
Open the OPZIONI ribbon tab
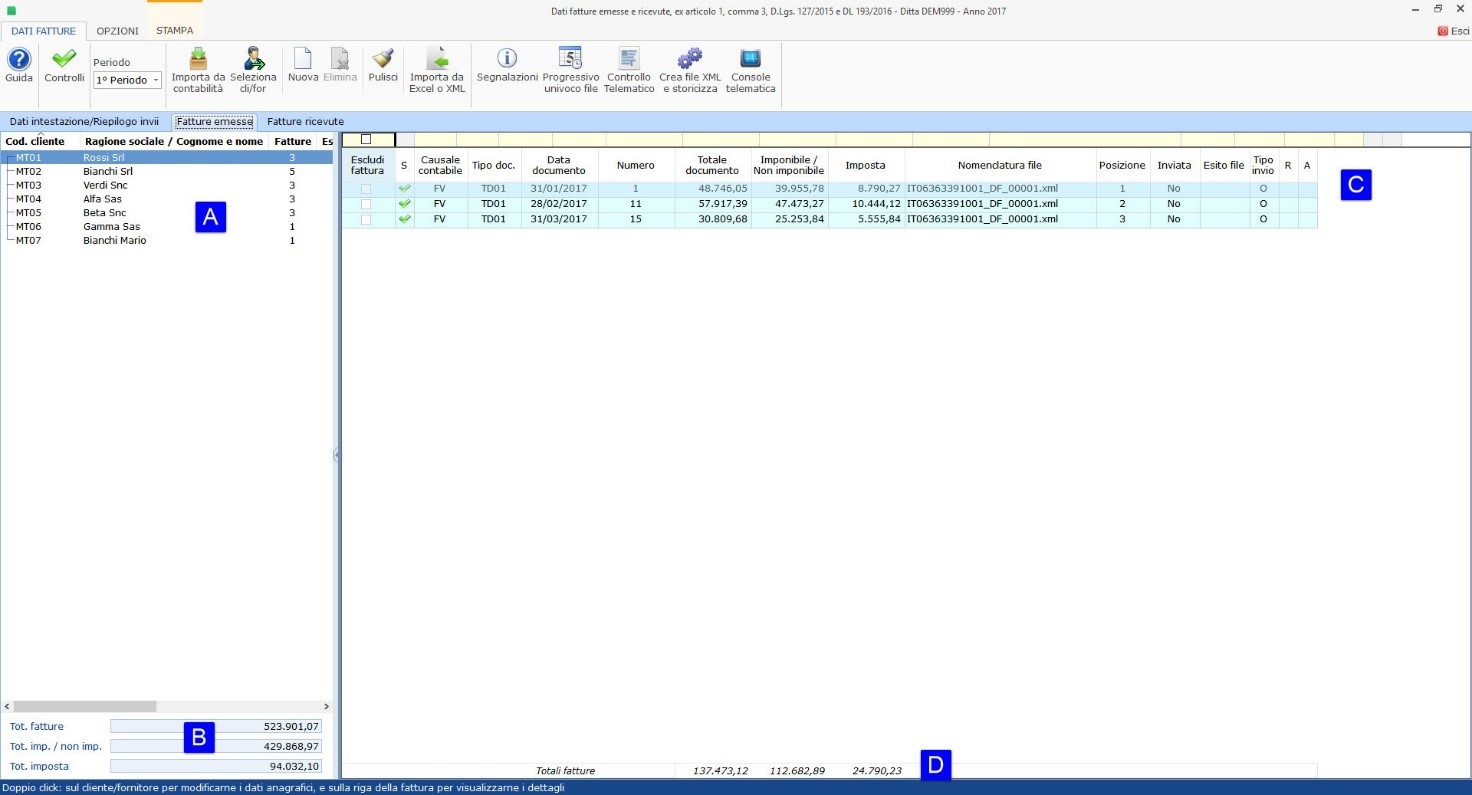pos(118,31)
